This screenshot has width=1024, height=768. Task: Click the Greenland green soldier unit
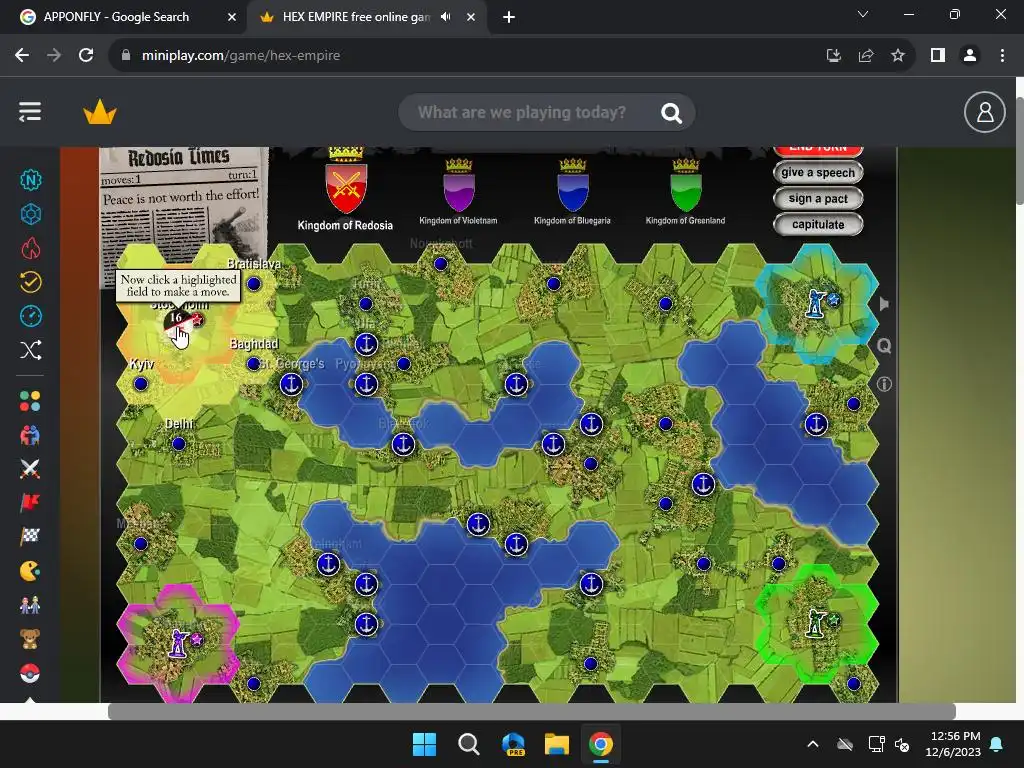[815, 622]
